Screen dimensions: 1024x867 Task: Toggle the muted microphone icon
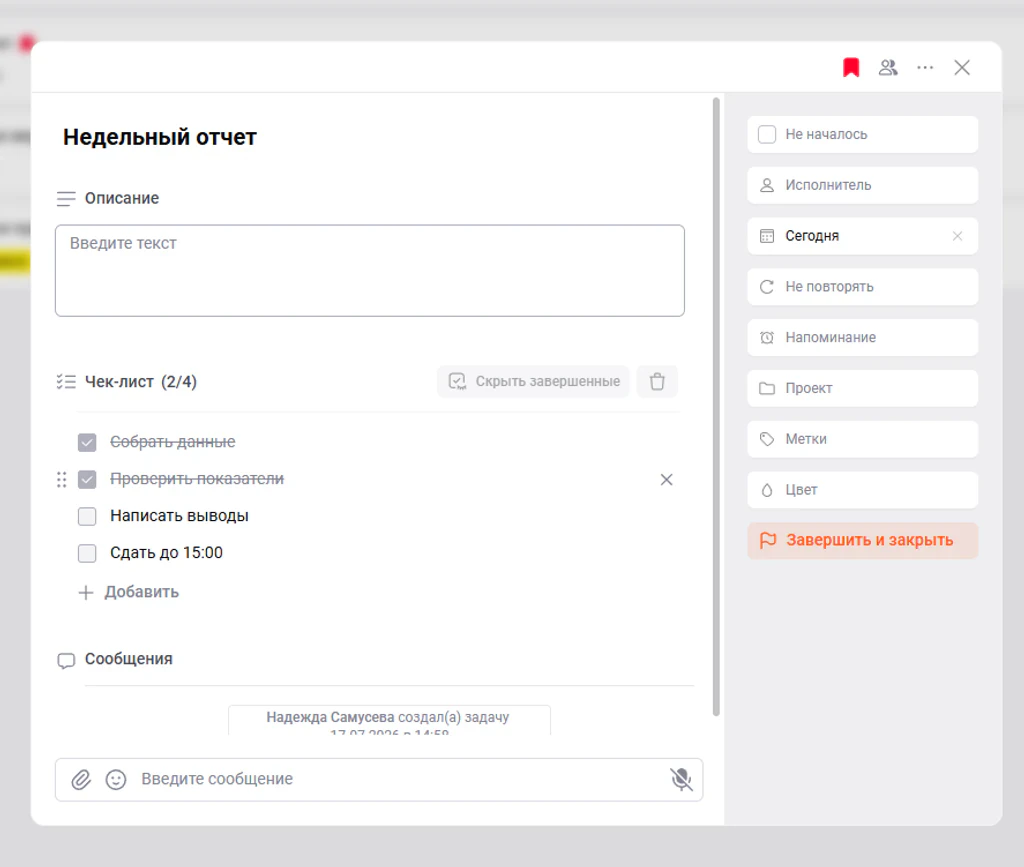(681, 779)
